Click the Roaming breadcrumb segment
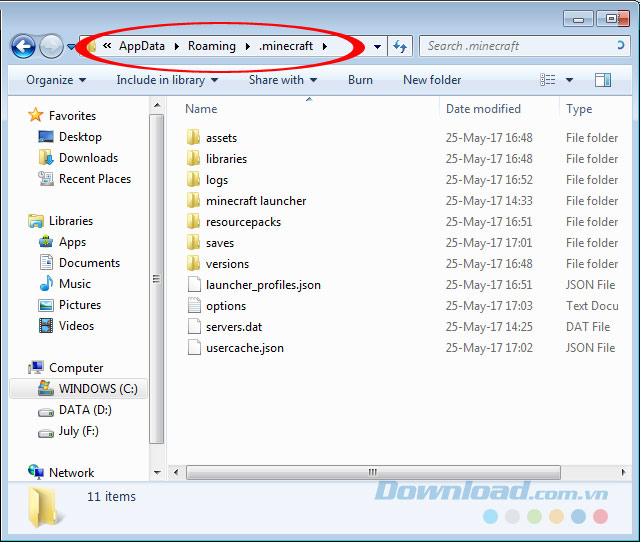Viewport: 640px width, 542px height. [212, 46]
